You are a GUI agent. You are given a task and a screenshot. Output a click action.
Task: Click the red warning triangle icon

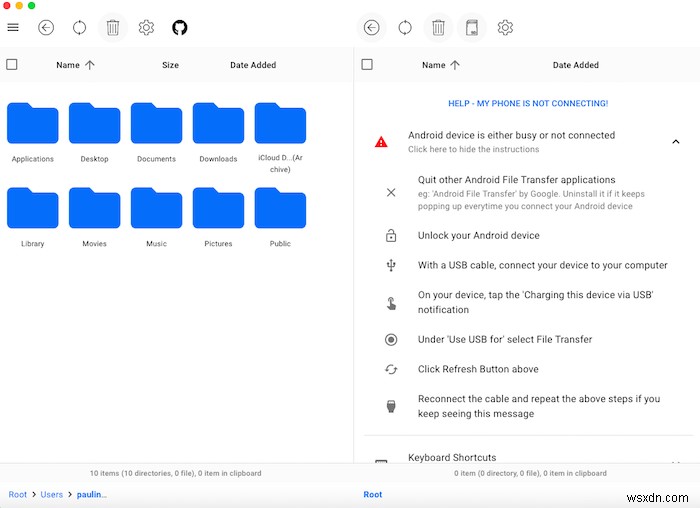[381, 142]
